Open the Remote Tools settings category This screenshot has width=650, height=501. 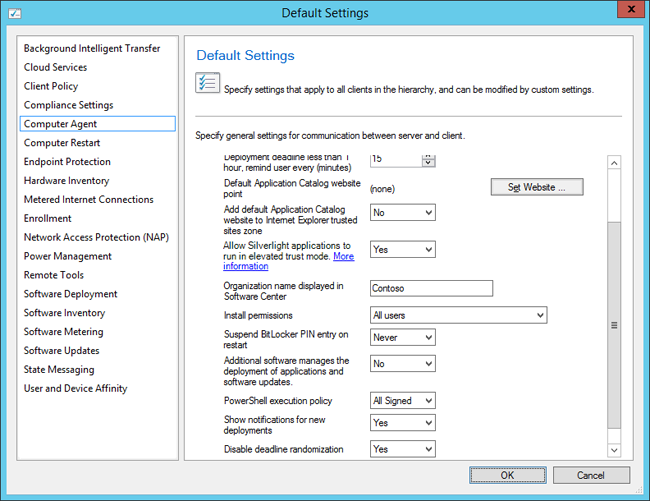click(x=54, y=275)
